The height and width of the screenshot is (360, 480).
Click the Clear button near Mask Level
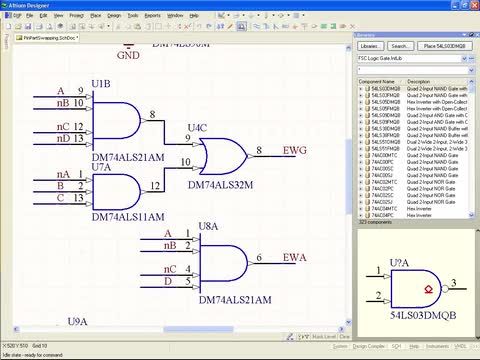(344, 337)
